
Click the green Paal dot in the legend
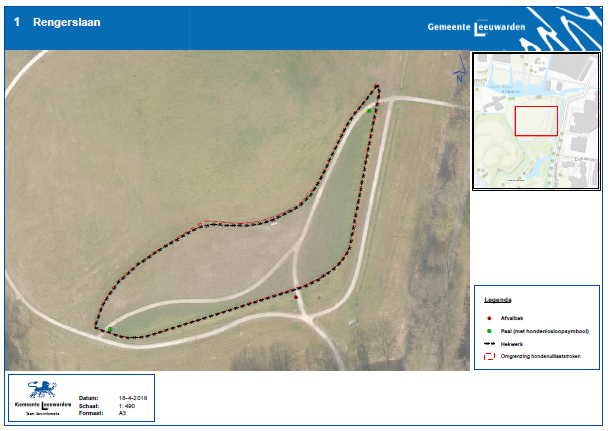[488, 330]
